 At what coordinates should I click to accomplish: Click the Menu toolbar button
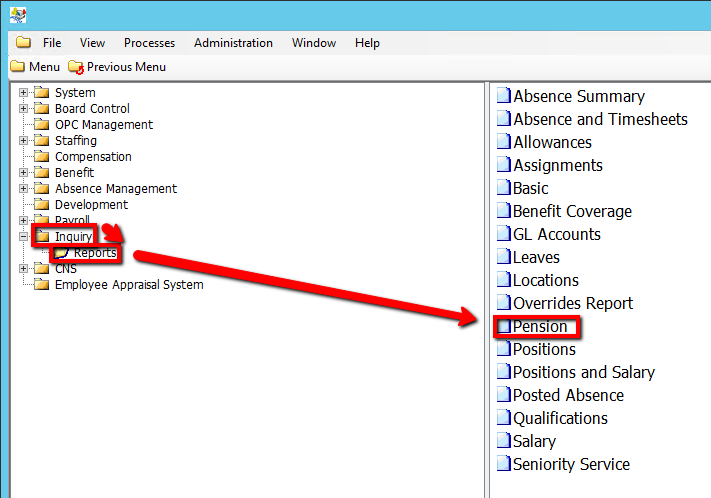click(x=35, y=67)
